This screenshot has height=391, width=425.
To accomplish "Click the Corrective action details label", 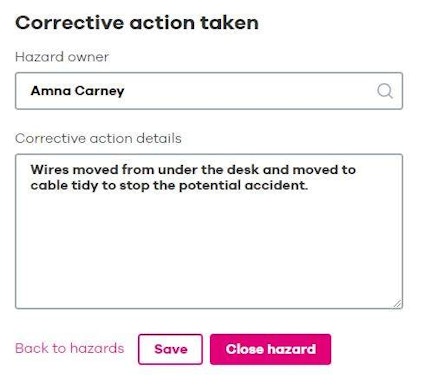I will [x=98, y=138].
